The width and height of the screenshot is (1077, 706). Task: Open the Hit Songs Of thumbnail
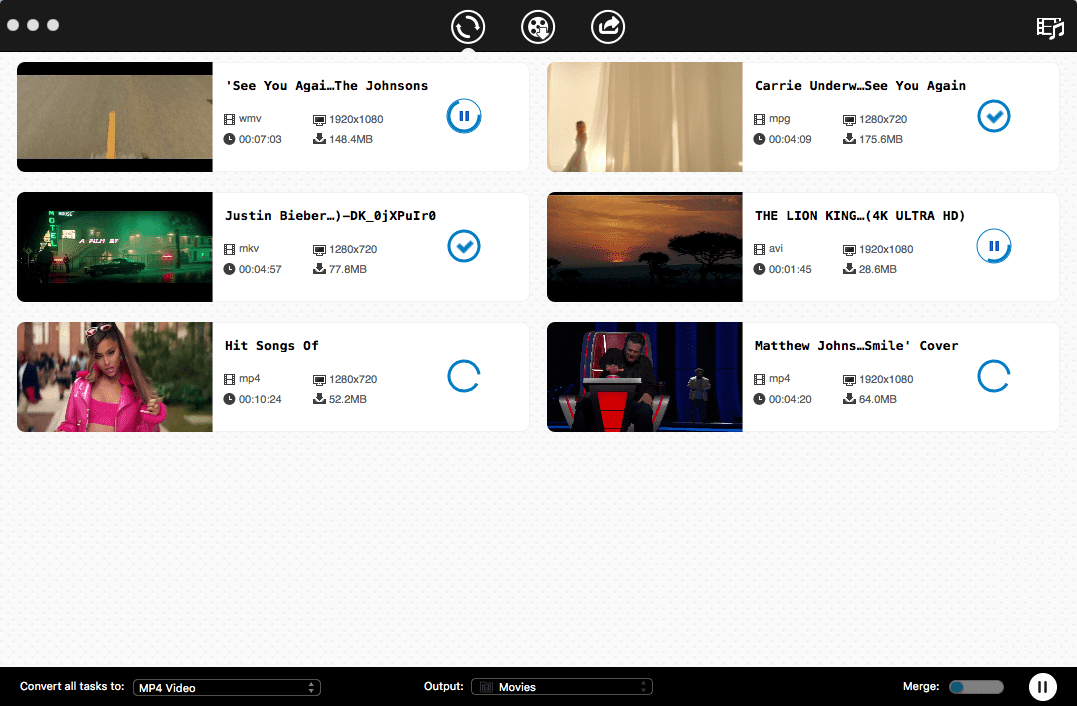(x=115, y=377)
